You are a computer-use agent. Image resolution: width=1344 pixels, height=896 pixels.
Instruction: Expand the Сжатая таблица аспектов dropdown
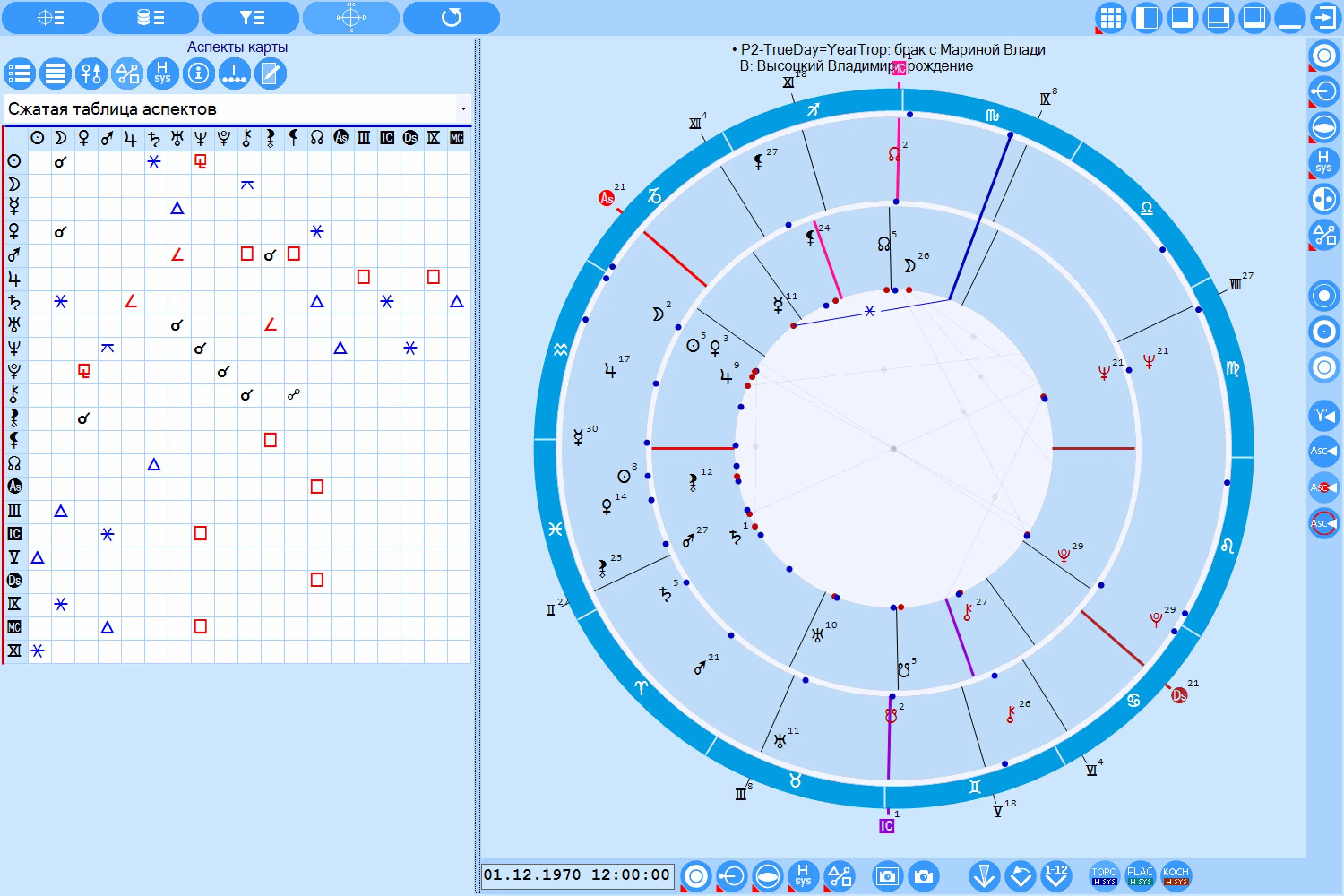463,108
